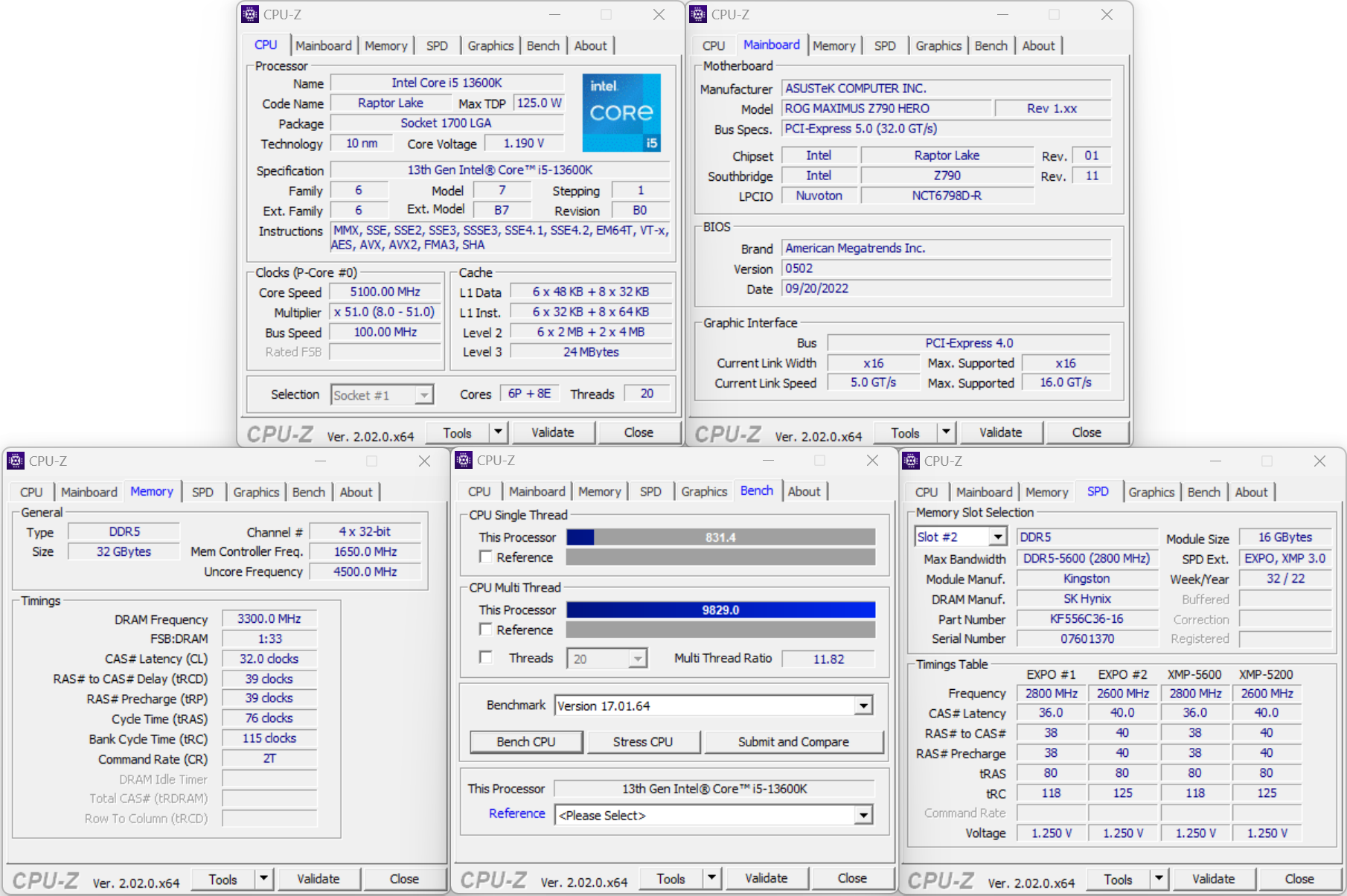
Task: Click the PCI-Express 4.0 bus field
Action: [969, 343]
